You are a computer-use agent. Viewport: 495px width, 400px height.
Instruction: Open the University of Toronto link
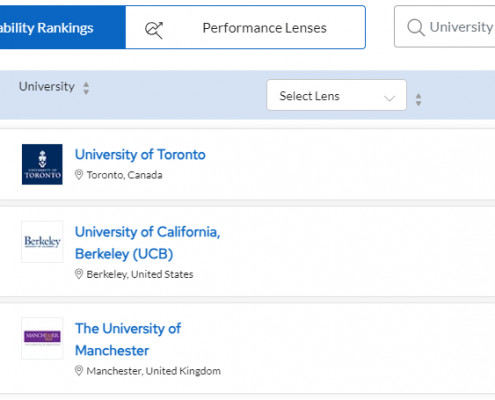click(140, 155)
